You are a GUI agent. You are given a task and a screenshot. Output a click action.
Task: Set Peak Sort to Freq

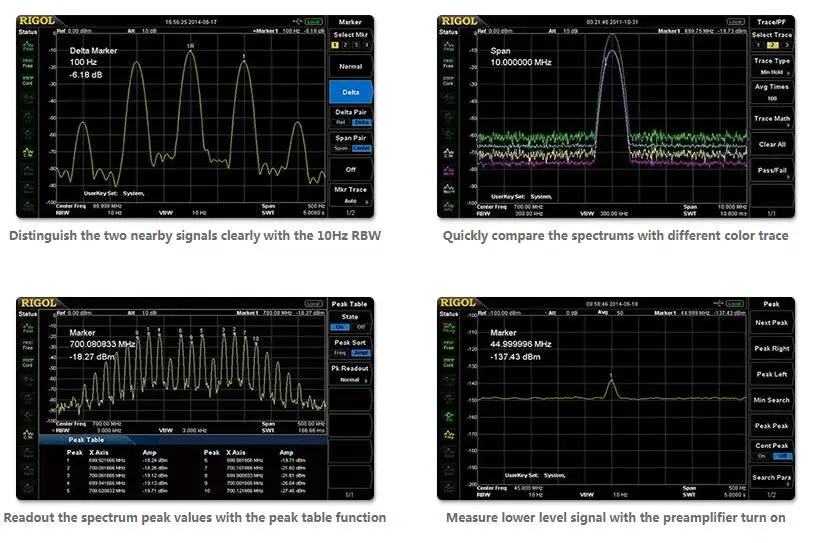point(340,353)
